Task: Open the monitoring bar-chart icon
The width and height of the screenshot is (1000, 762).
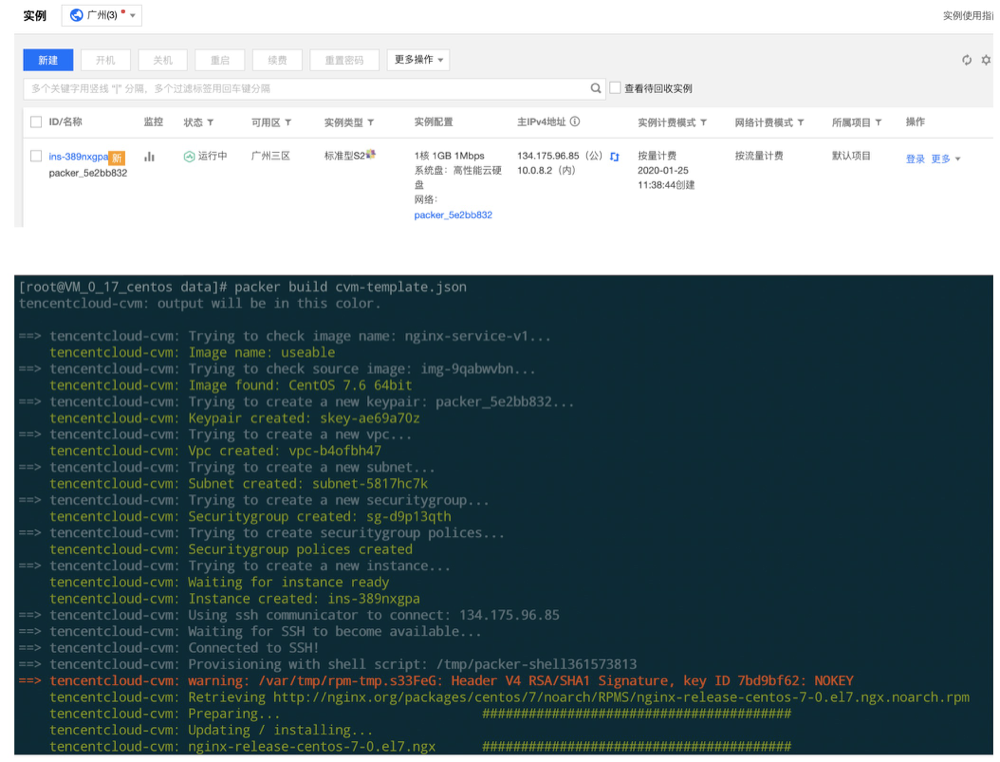Action: [x=149, y=156]
